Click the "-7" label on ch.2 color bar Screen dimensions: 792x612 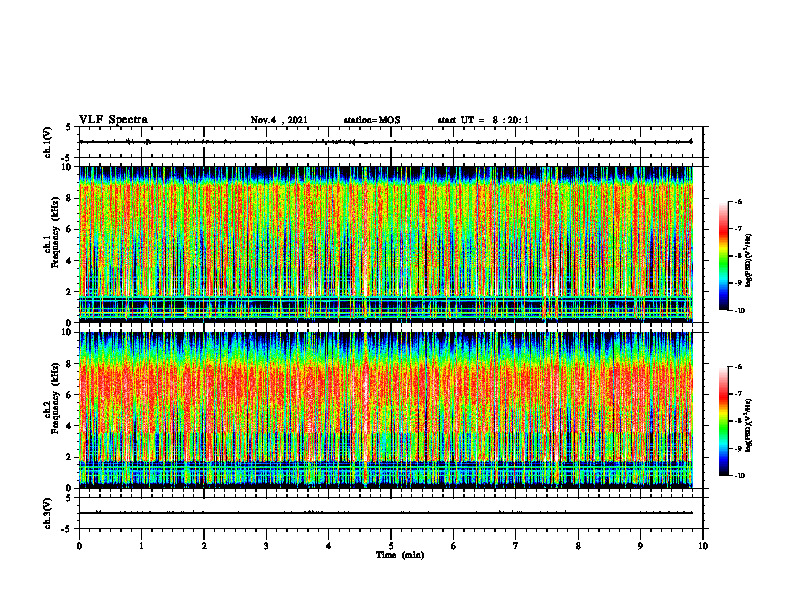click(738, 394)
